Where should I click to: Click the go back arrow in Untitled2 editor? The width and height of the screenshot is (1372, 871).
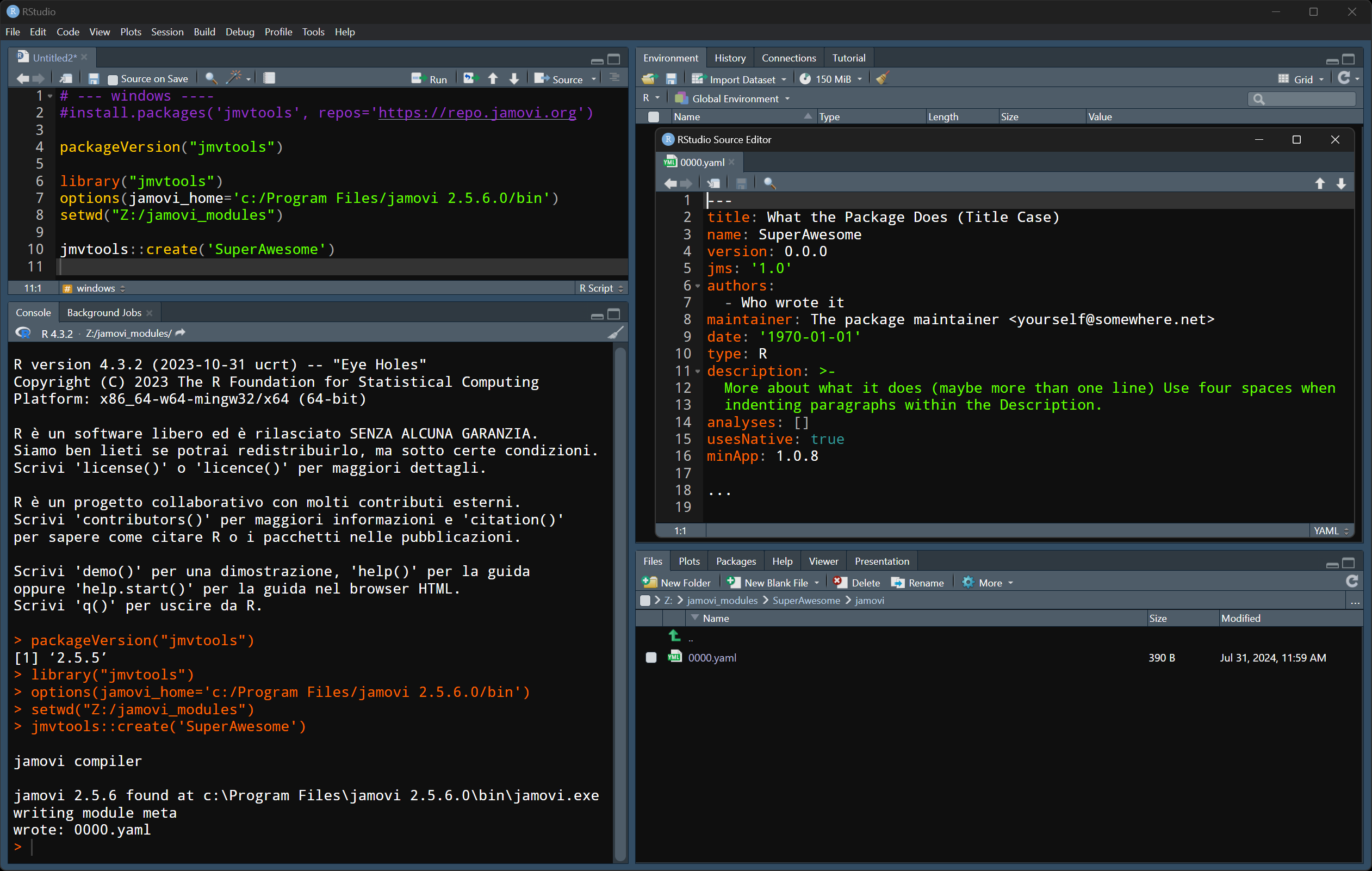(23, 79)
